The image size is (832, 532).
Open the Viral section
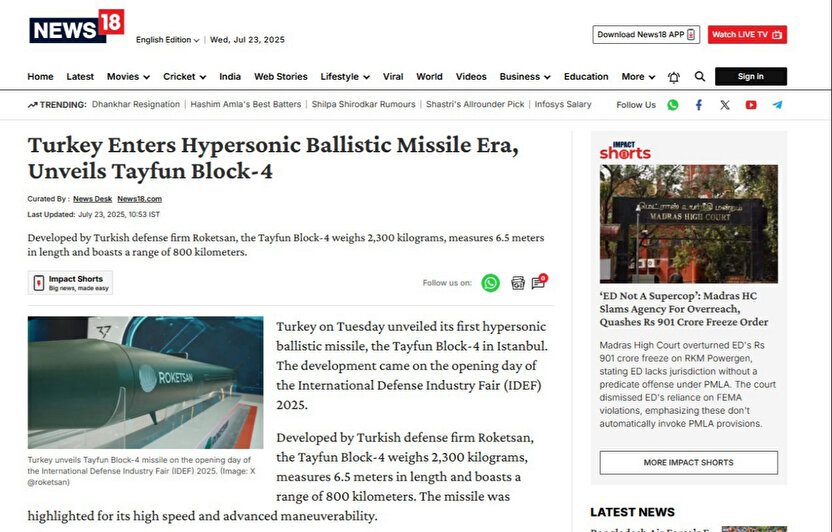(x=393, y=77)
